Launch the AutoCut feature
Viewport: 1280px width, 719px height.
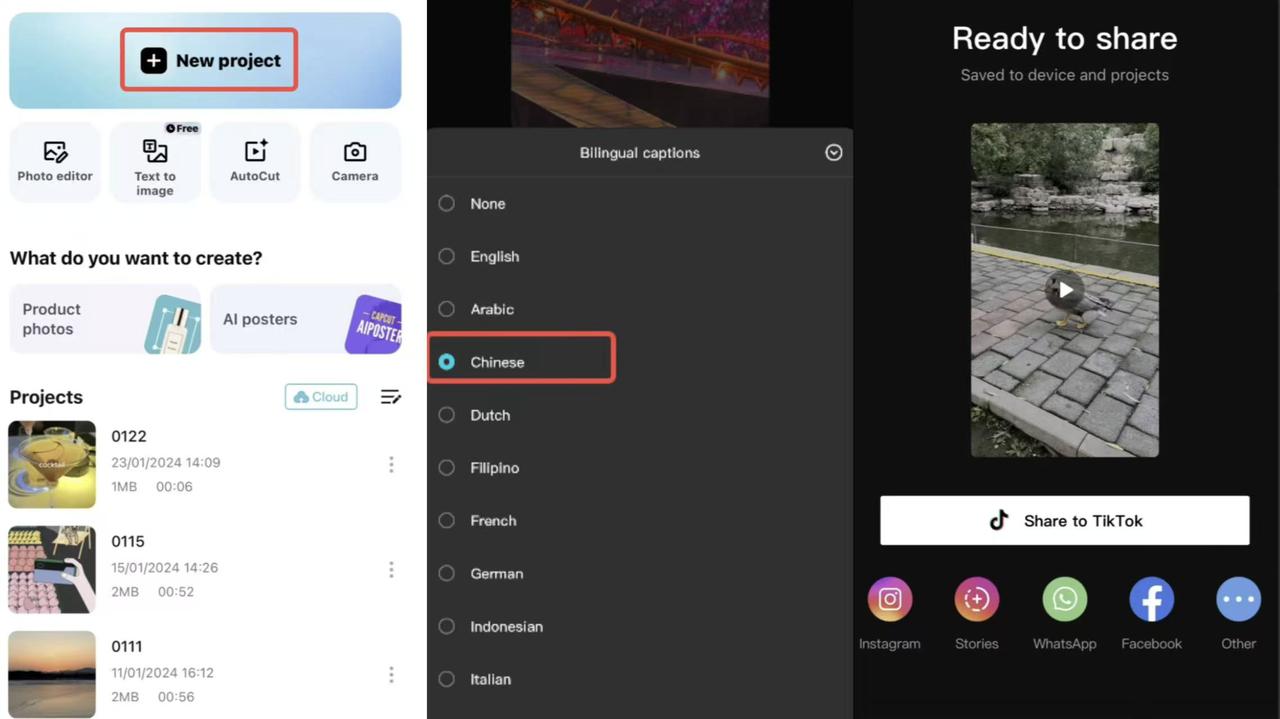255,162
